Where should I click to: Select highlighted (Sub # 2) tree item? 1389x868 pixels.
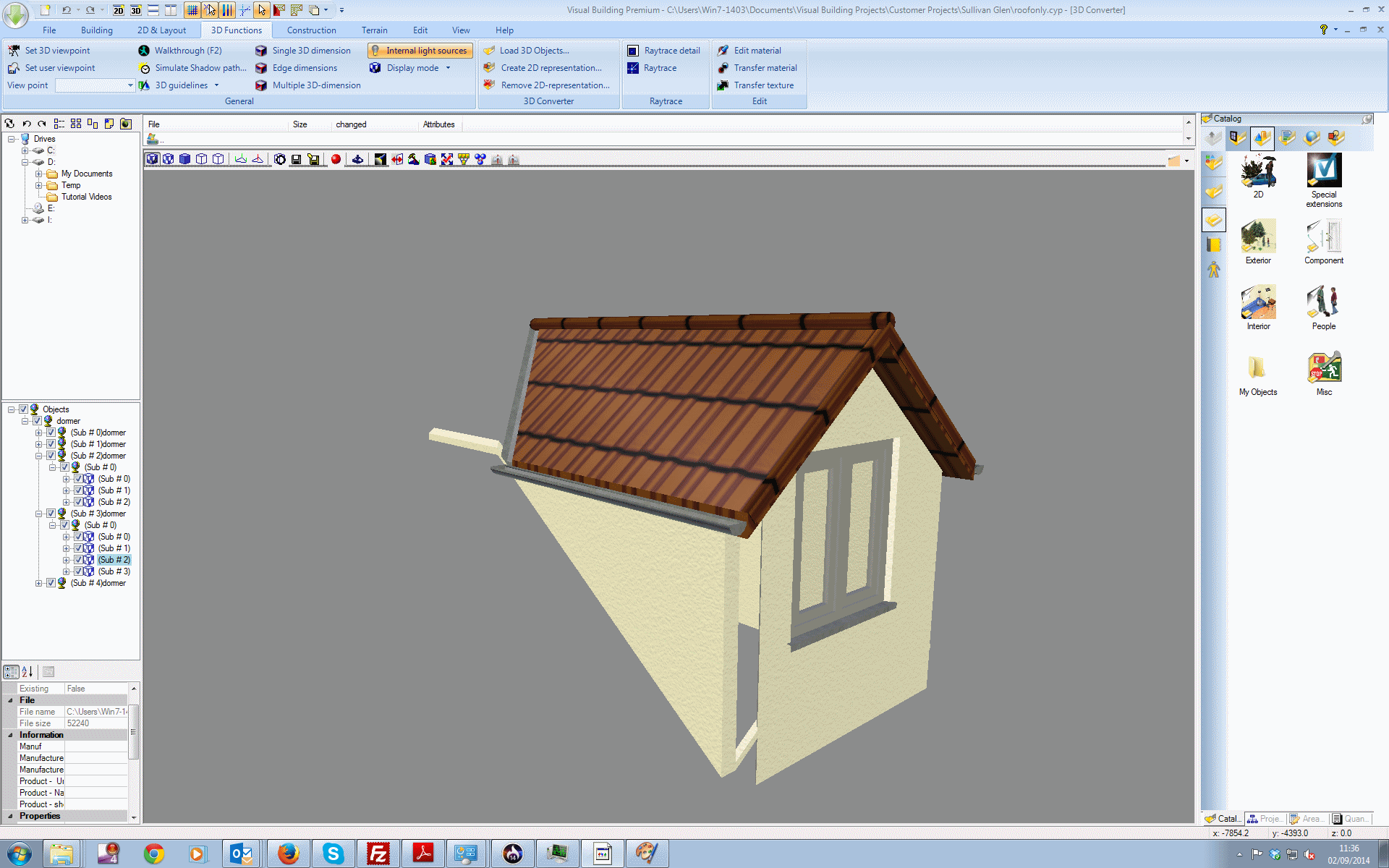(114, 560)
